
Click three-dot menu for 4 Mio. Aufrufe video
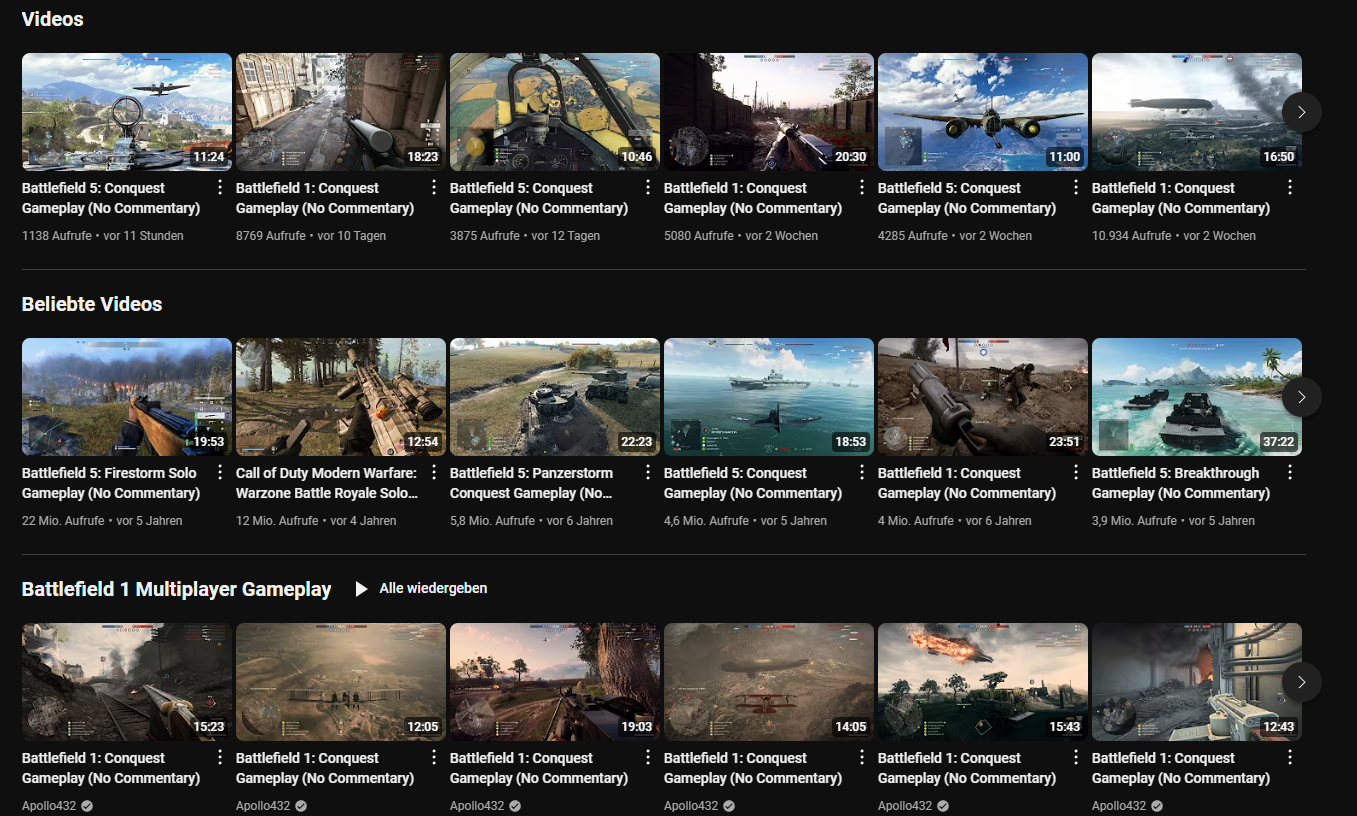[x=1076, y=473]
